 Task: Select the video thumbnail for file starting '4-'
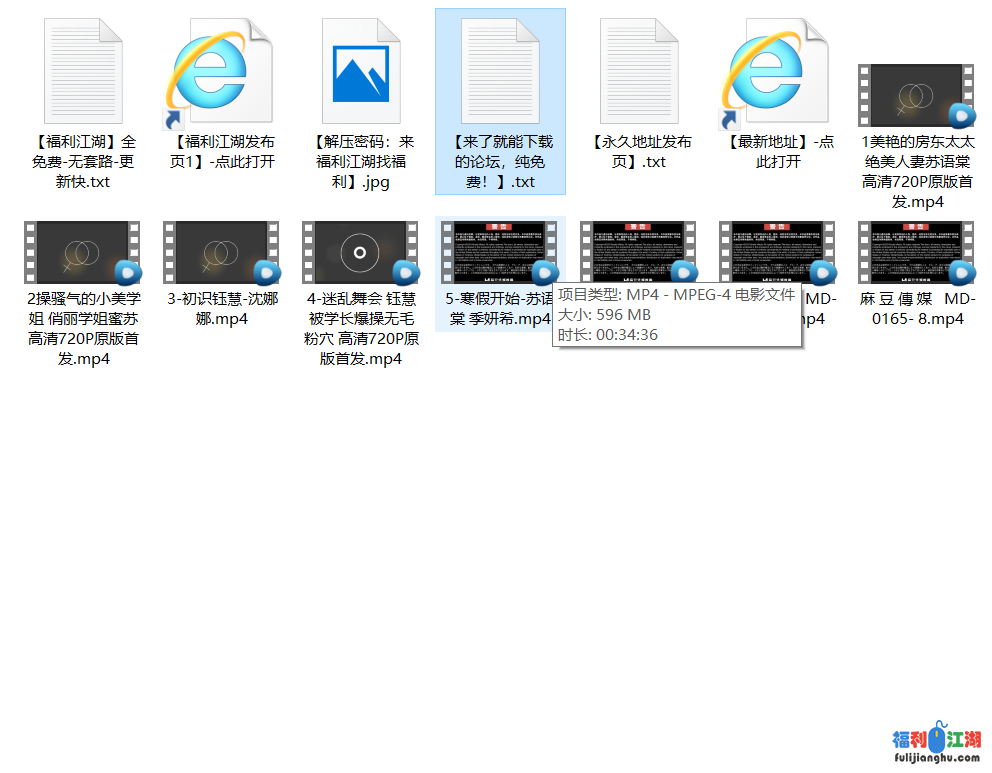coord(361,253)
